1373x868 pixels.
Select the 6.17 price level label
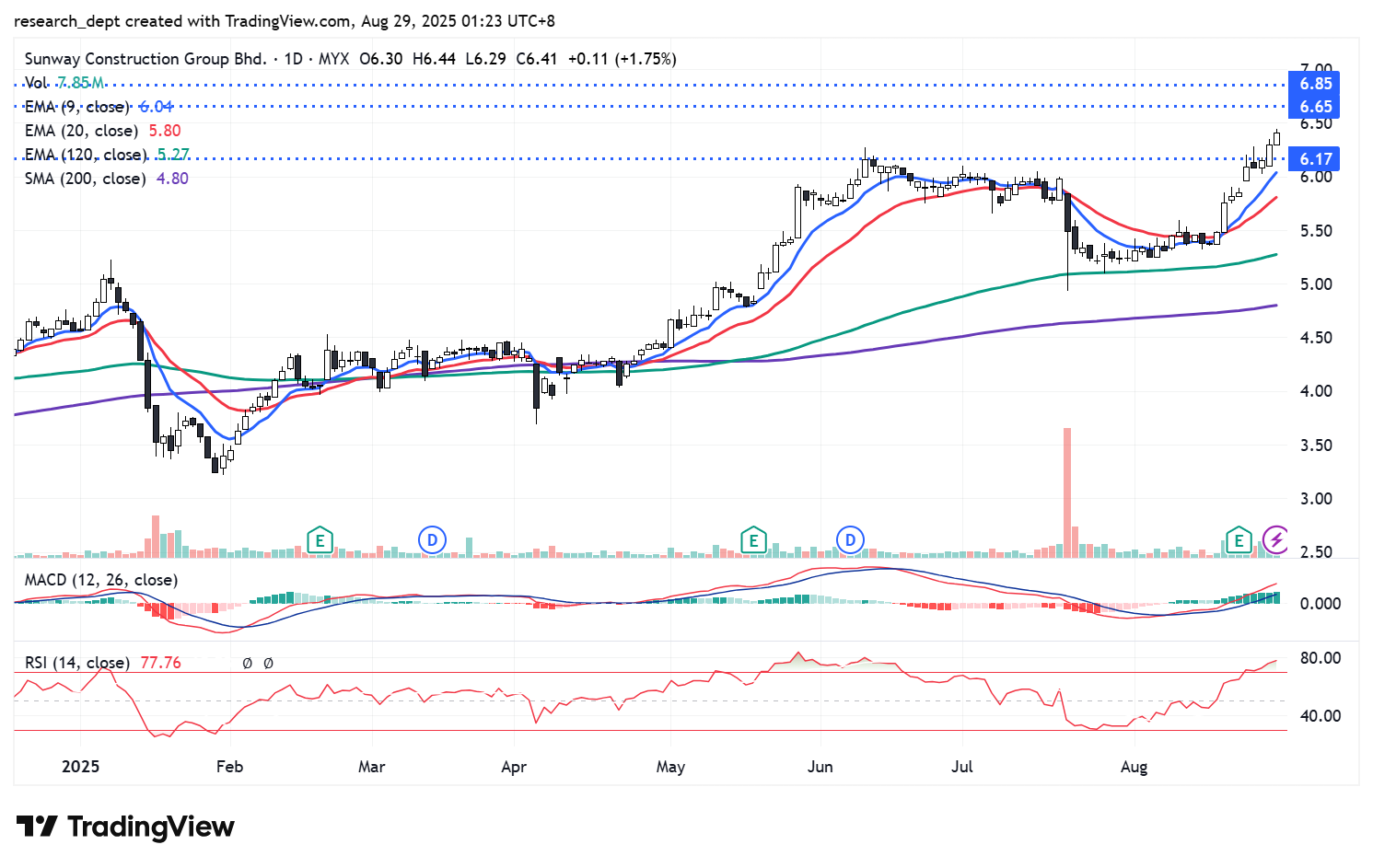pos(1315,159)
